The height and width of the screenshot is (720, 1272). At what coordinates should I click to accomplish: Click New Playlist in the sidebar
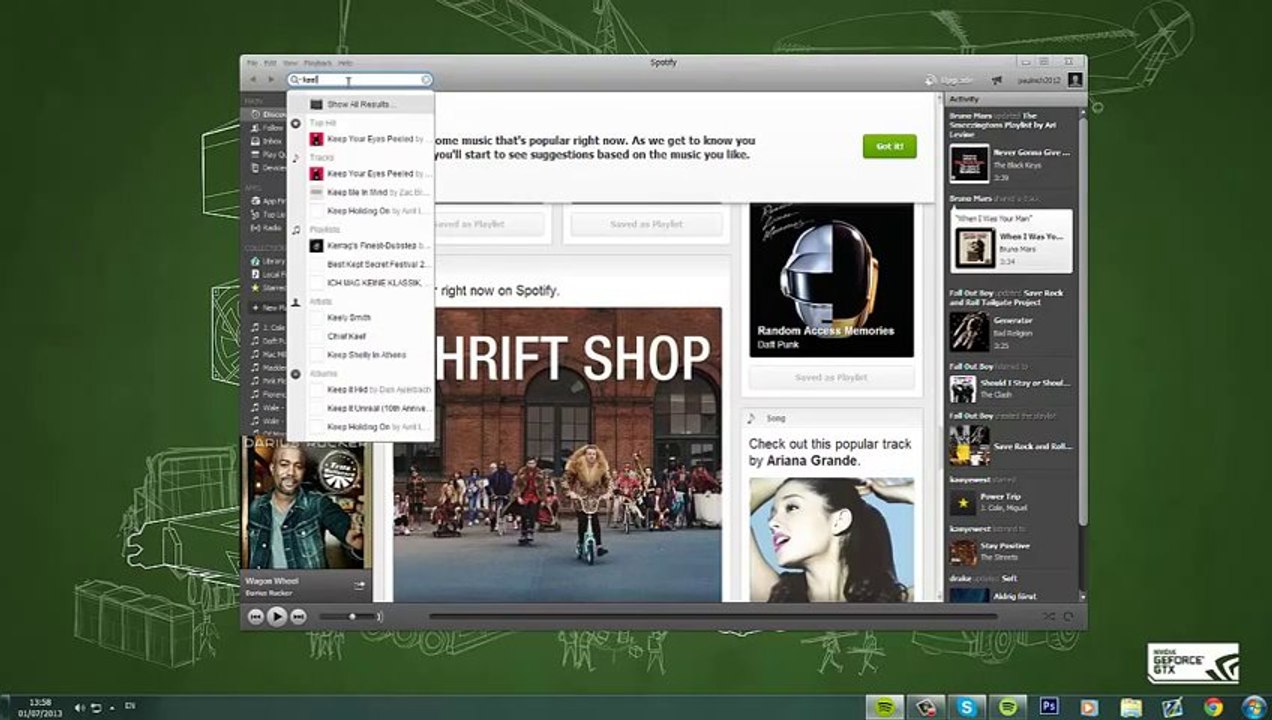(267, 308)
